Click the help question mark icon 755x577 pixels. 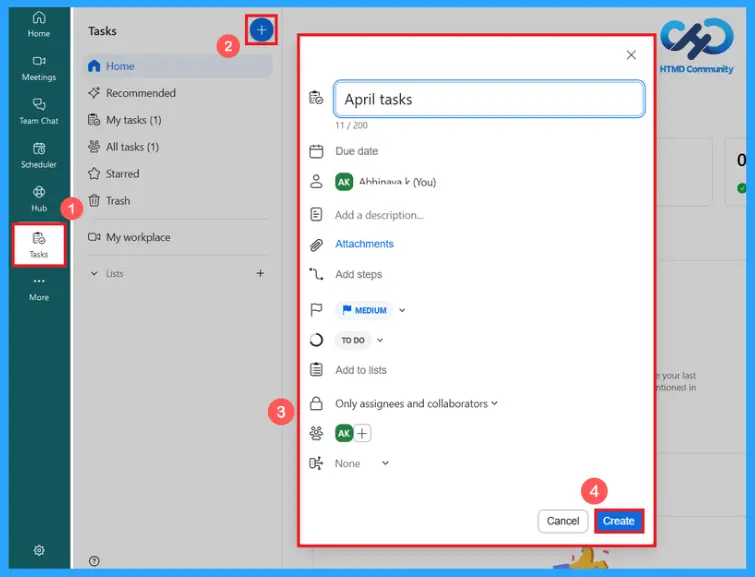click(94, 561)
